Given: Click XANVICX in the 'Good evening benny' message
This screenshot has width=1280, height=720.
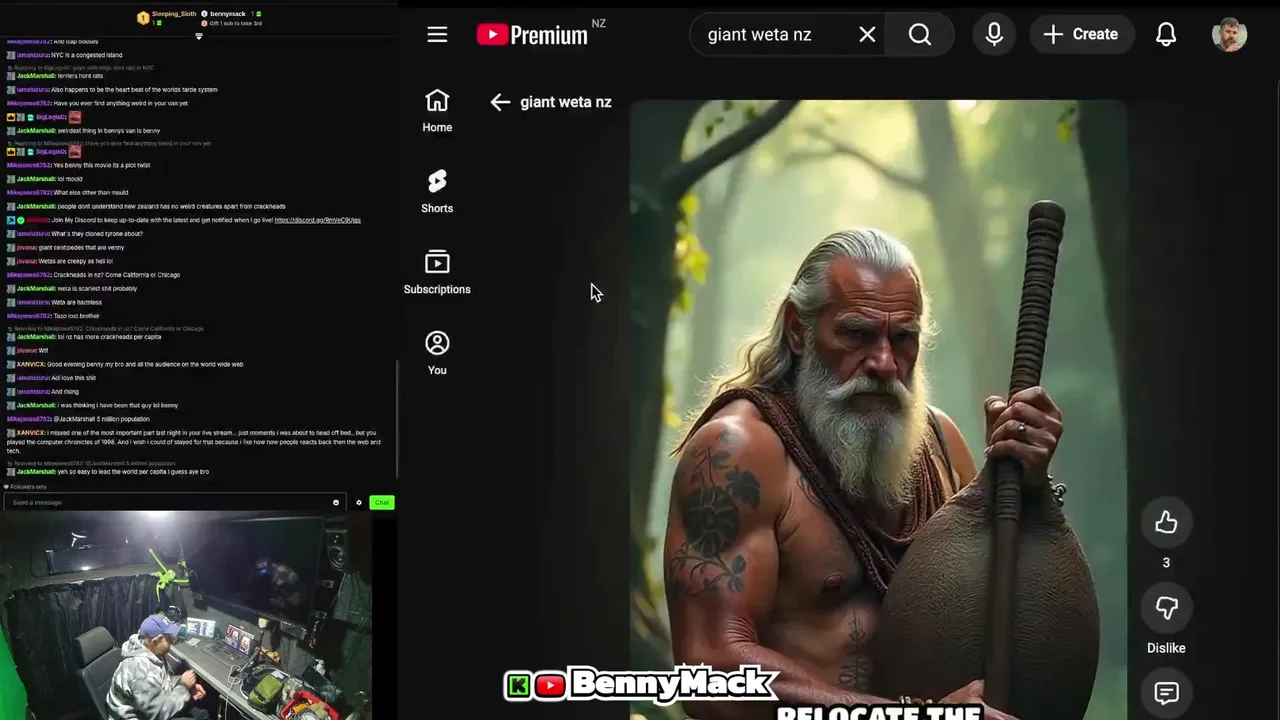Looking at the screenshot, I should (x=30, y=364).
